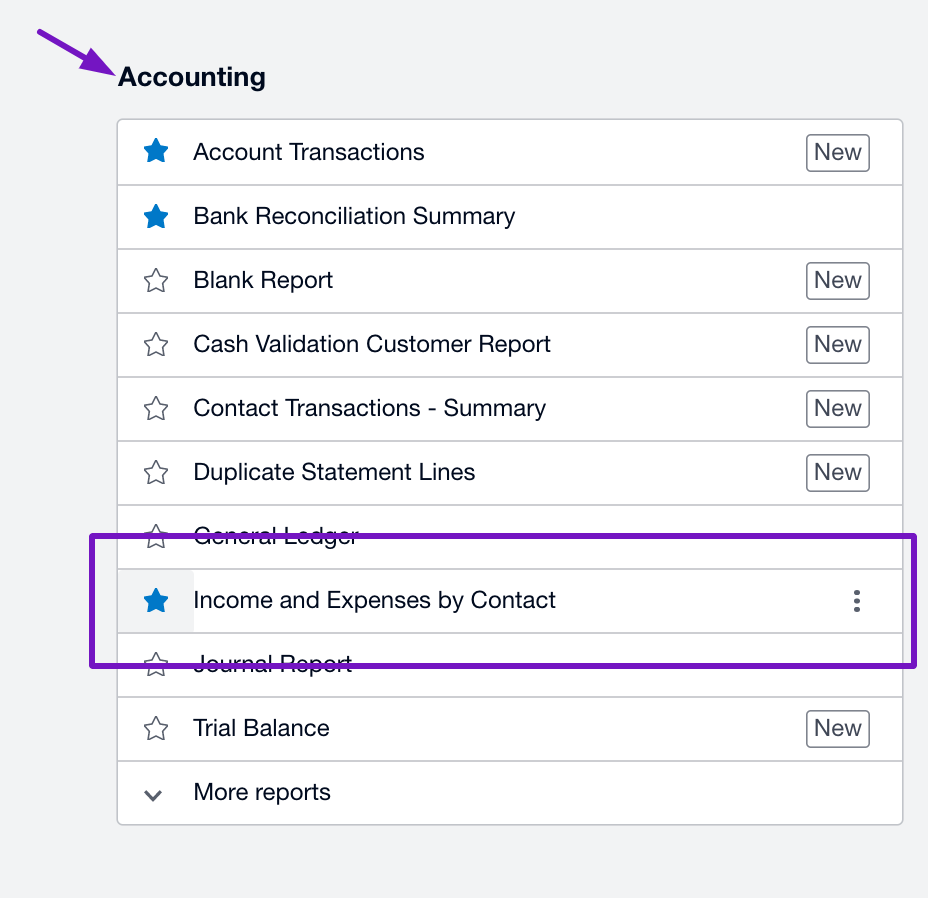Unstar Income and Expenses by Contact
The height and width of the screenshot is (898, 928).
pos(156,600)
